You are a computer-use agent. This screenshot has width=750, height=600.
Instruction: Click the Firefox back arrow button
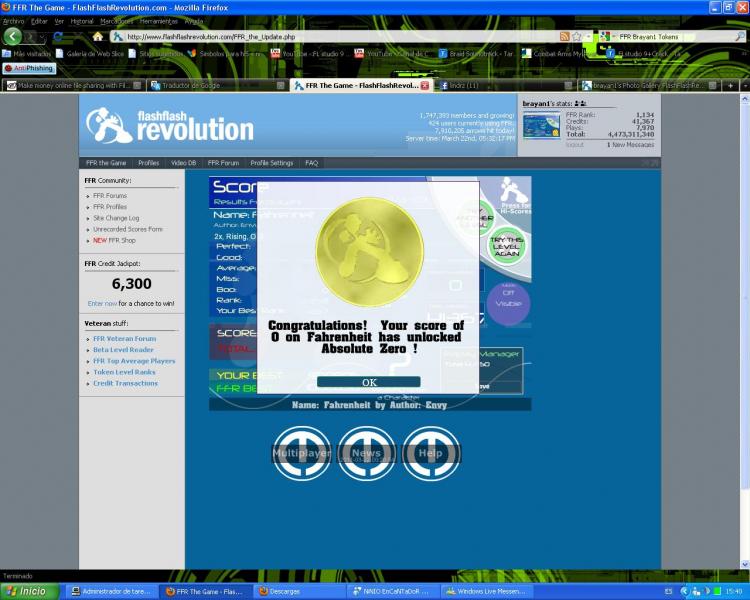13,37
